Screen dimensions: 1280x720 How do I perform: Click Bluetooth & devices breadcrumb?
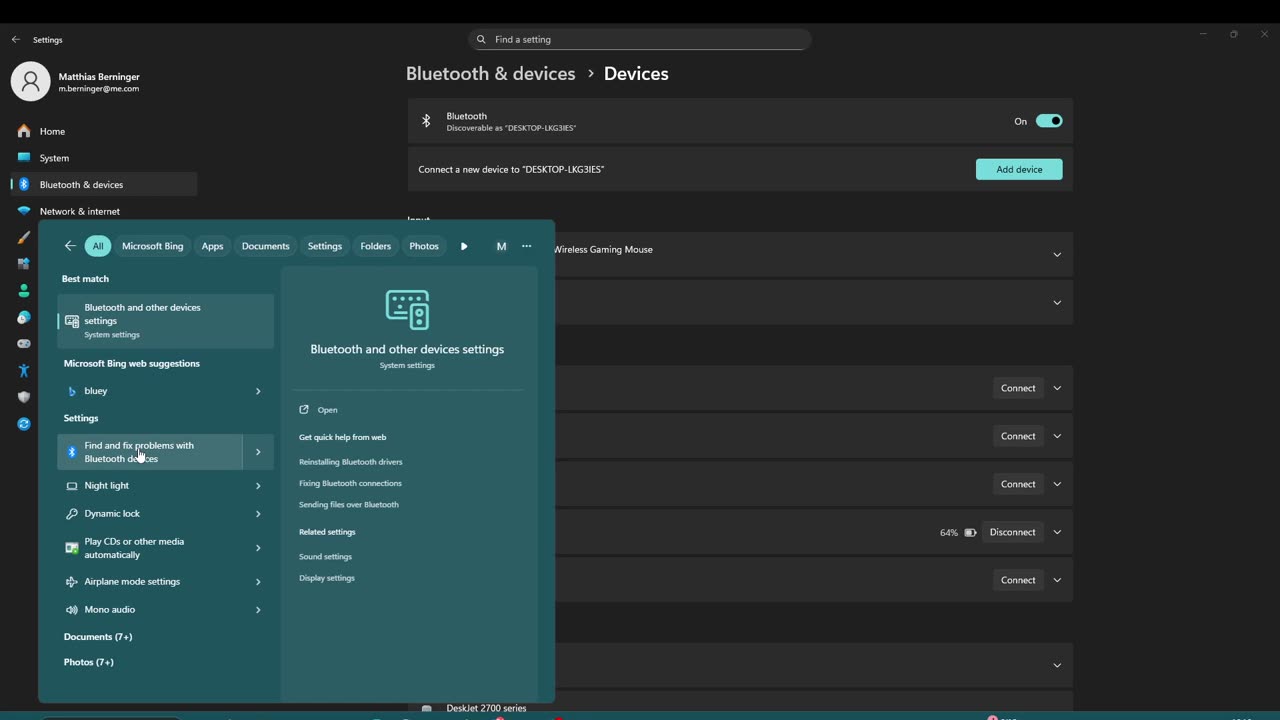point(491,74)
